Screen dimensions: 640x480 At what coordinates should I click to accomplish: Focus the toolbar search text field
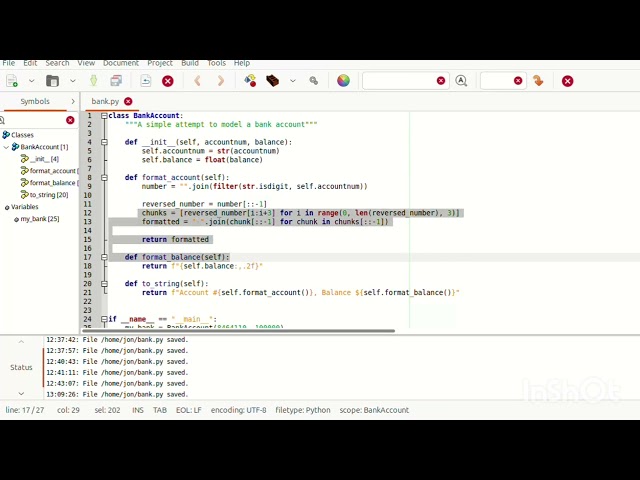pos(399,81)
